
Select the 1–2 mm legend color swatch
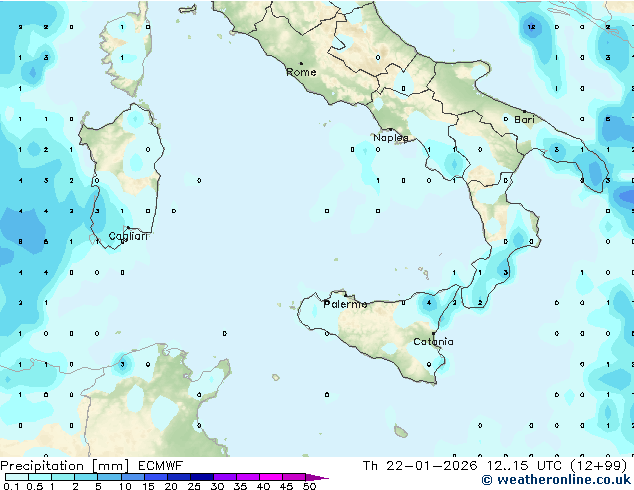click(x=63, y=477)
